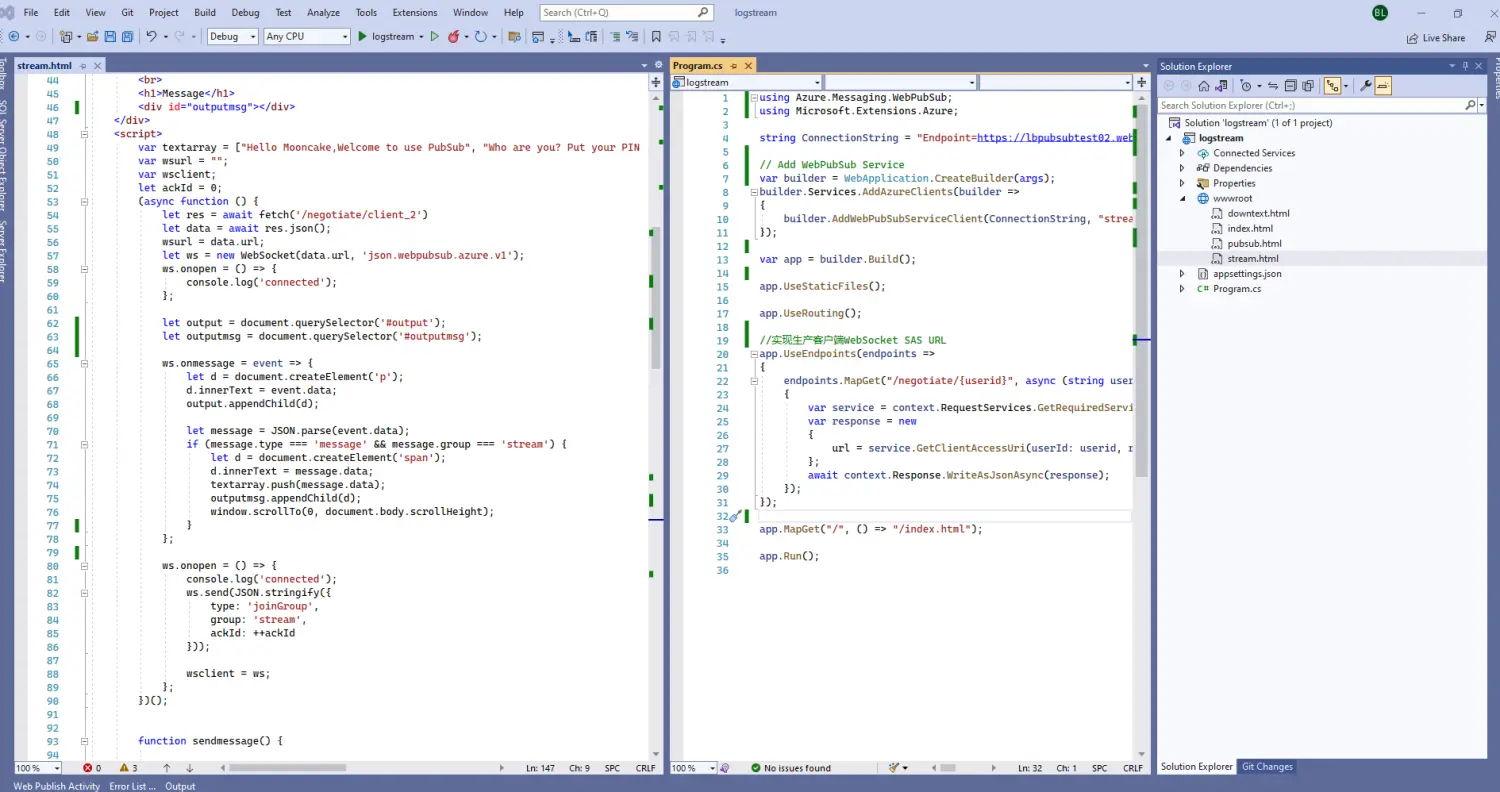The width and height of the screenshot is (1500, 792).
Task: Click Start Without Debugging outline play icon
Action: tap(434, 36)
